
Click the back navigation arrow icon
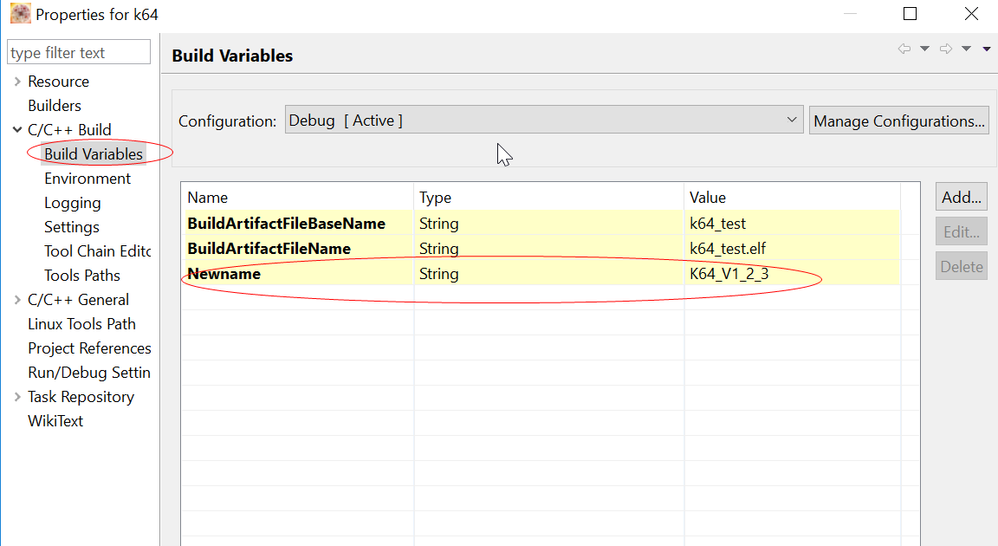[x=904, y=49]
